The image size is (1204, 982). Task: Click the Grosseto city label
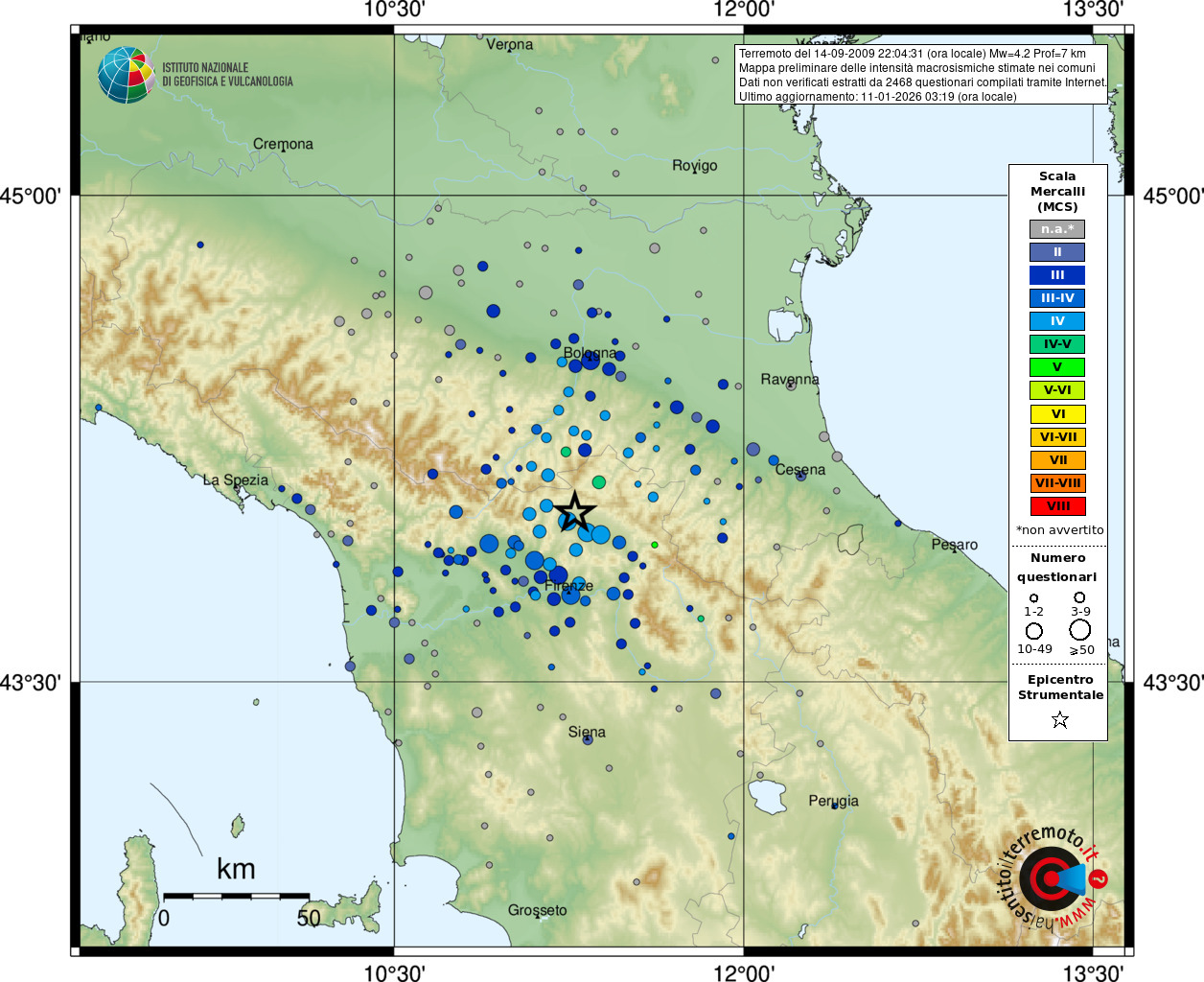pyautogui.click(x=537, y=910)
